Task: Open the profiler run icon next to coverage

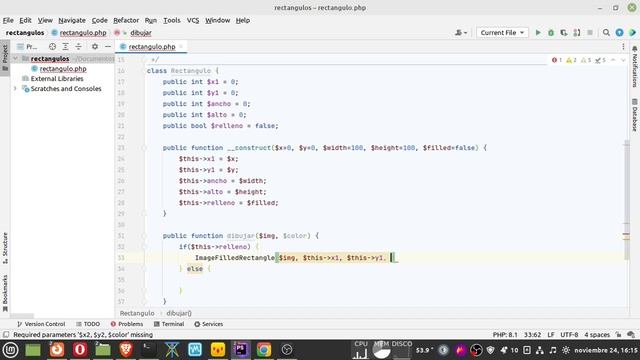Action: pos(577,33)
